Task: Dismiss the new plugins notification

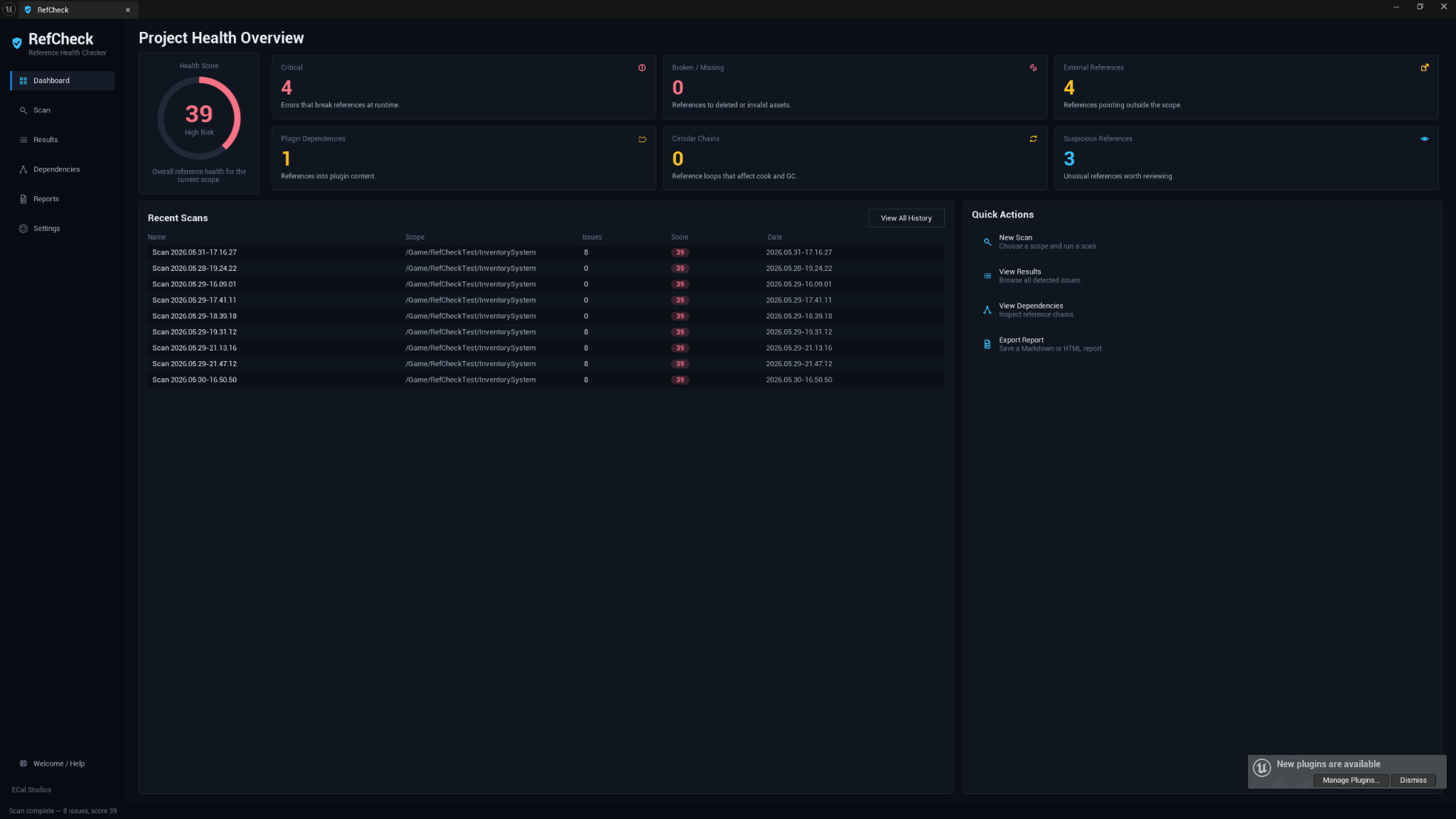Action: pos(1413,780)
